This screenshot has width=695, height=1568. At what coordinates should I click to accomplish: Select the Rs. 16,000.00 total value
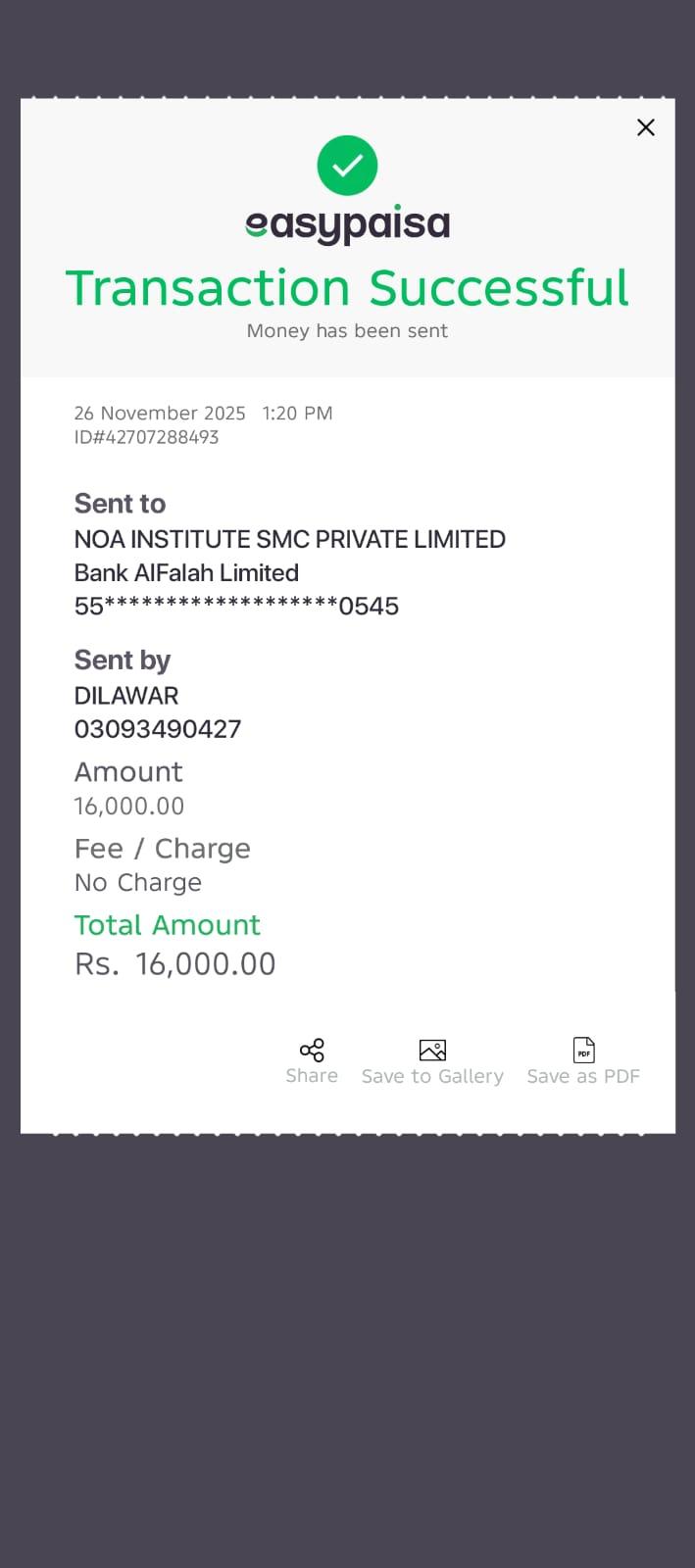175,964
